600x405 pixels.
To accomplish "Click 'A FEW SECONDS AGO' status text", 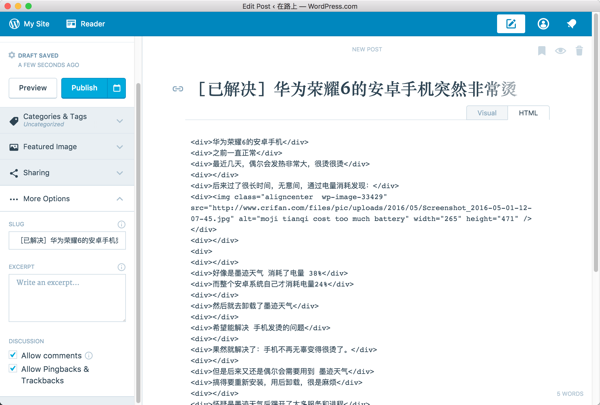I will coord(49,65).
